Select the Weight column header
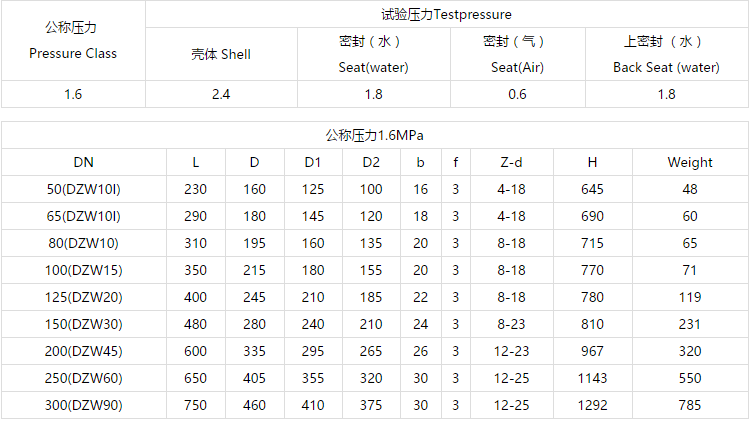 click(690, 162)
